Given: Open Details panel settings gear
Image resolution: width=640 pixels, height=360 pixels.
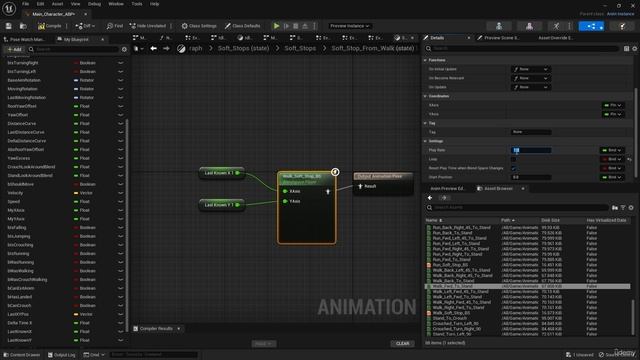Looking at the screenshot, I should (x=635, y=49).
